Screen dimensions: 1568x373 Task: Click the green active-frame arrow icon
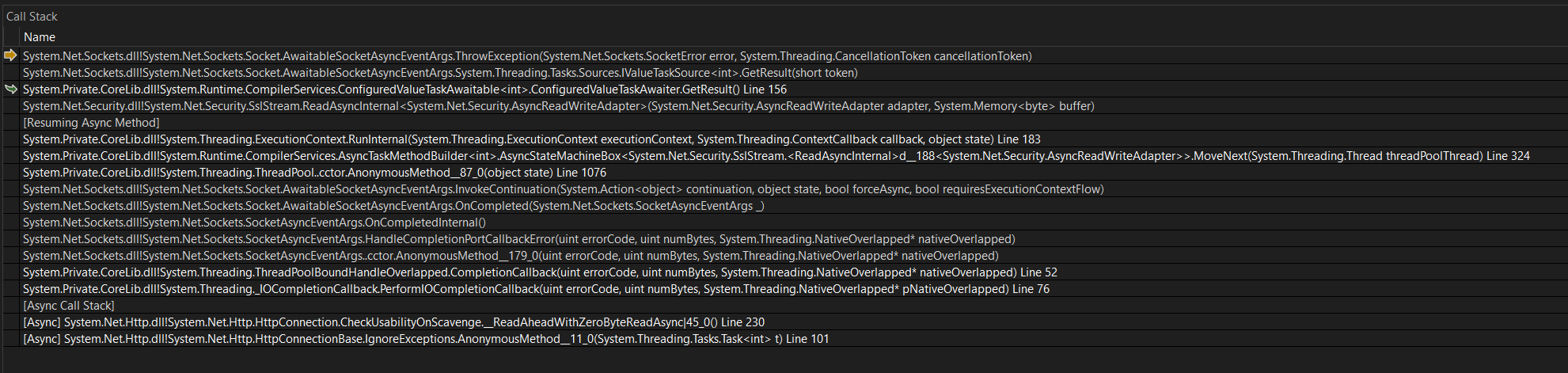coord(10,89)
